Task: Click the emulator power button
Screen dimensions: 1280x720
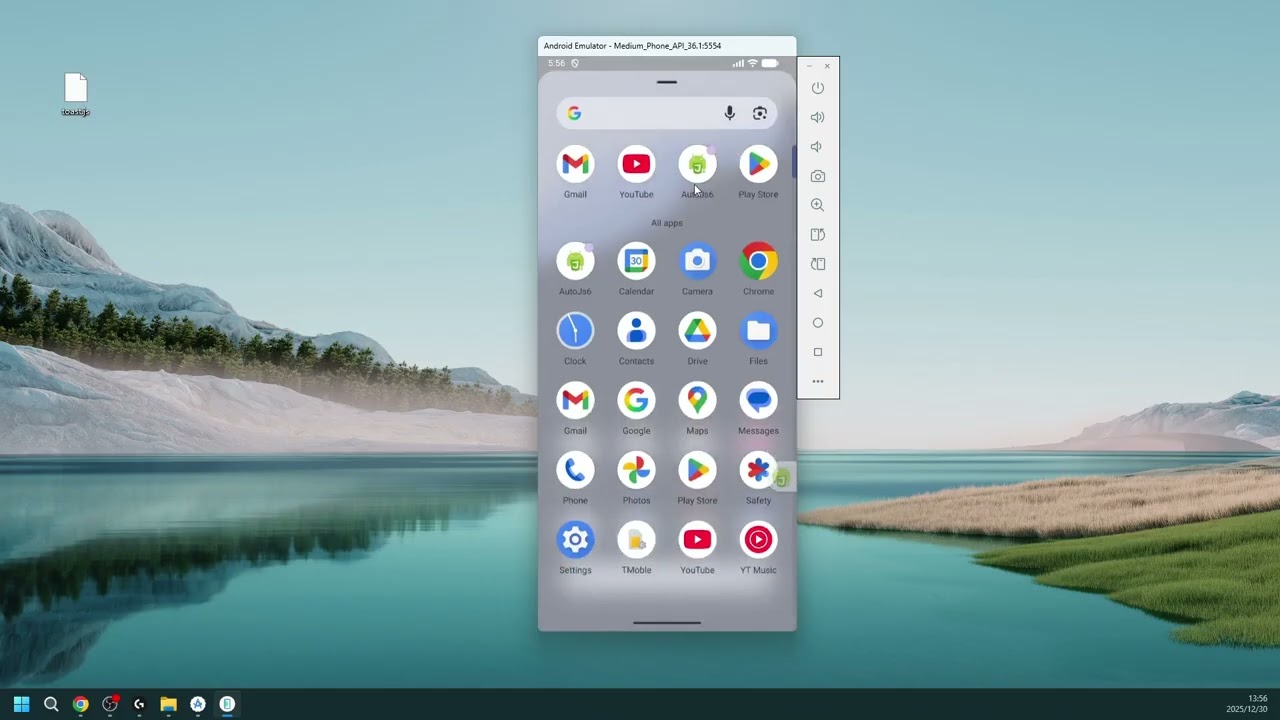Action: [x=817, y=88]
